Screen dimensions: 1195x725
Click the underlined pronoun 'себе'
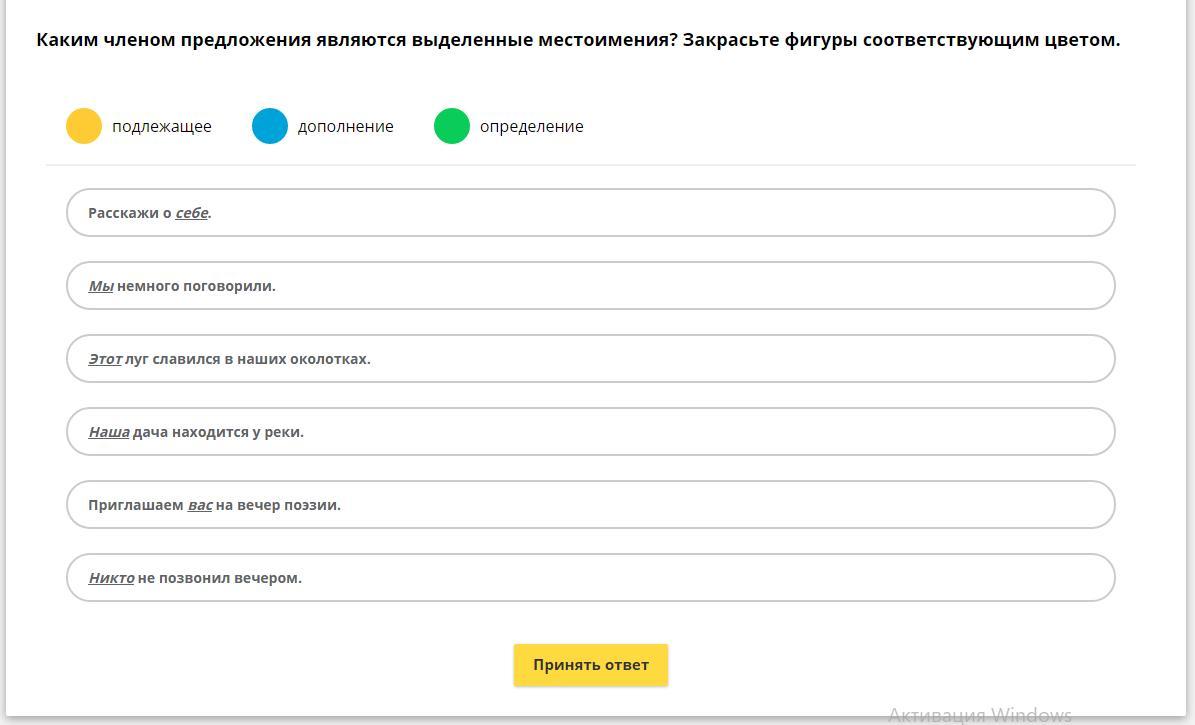[x=192, y=213]
